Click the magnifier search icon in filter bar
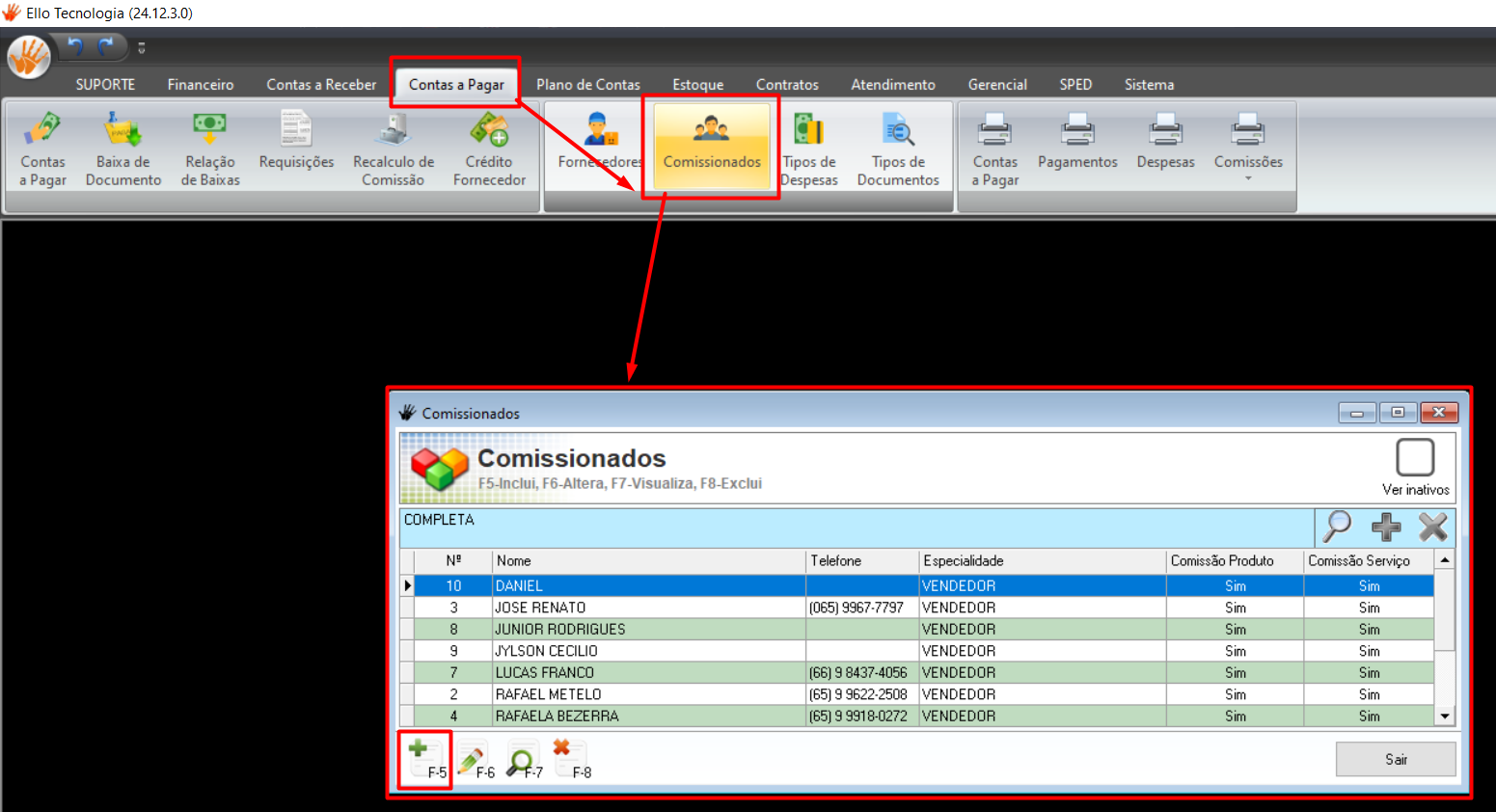 coord(1338,527)
